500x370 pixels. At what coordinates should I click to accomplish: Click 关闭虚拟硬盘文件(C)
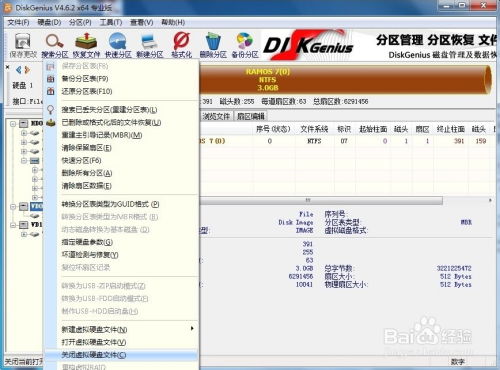pos(121,355)
